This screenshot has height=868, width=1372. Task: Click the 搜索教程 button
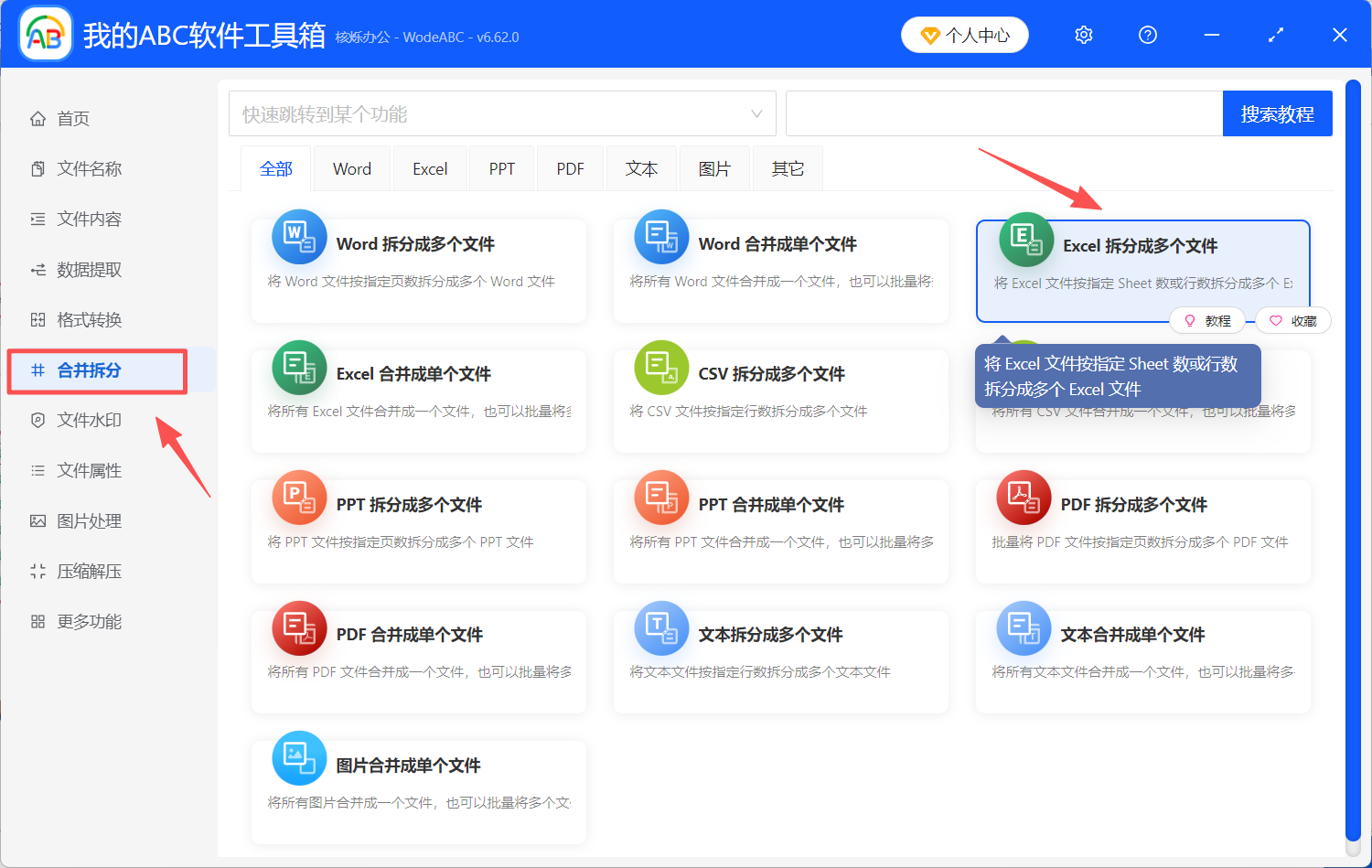(x=1277, y=113)
